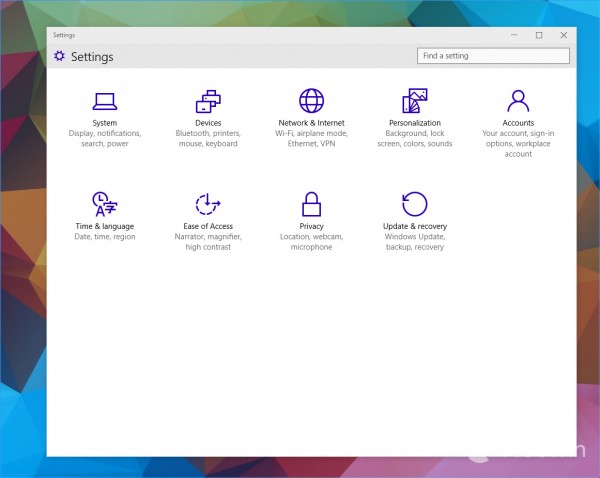Open System settings via laptop icon

[x=105, y=101]
